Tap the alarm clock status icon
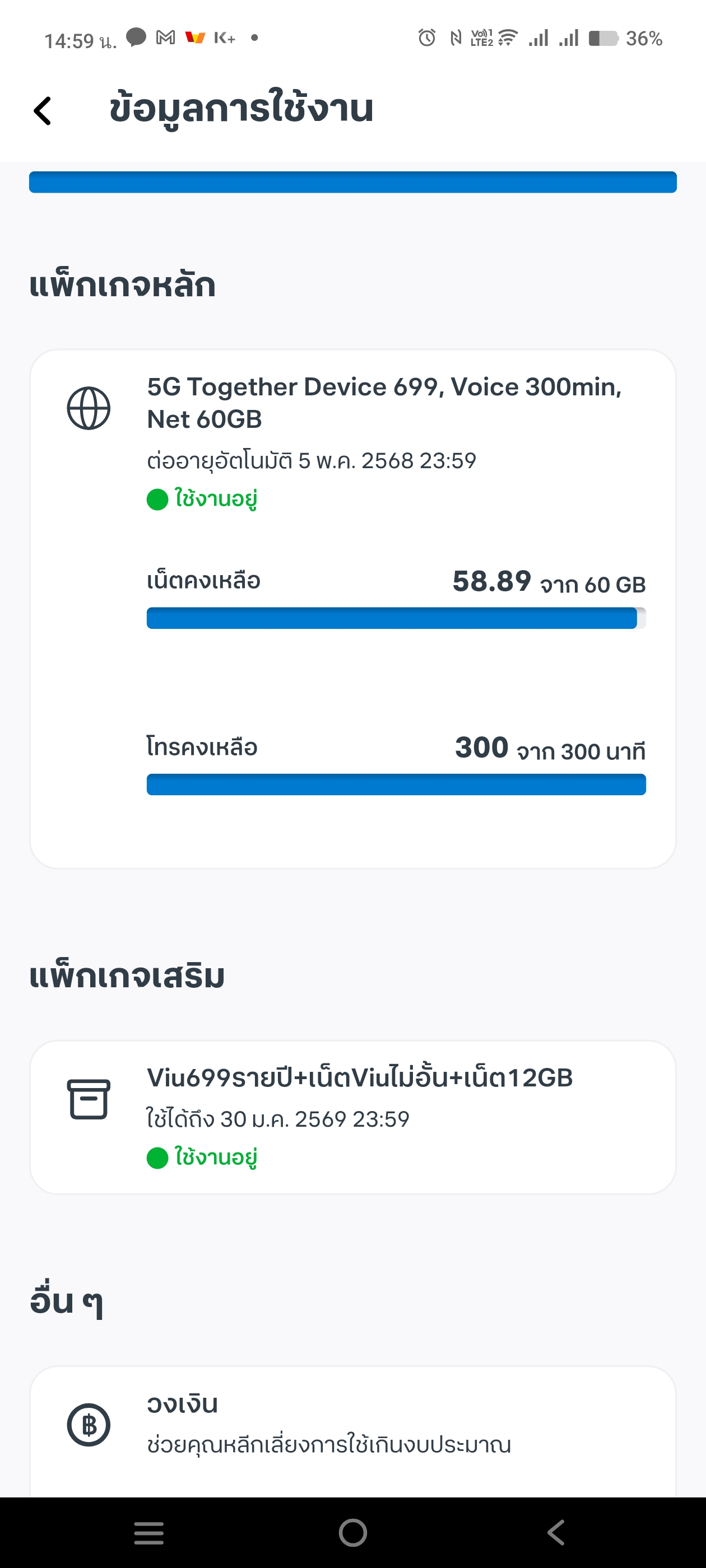This screenshot has width=706, height=1568. click(426, 38)
